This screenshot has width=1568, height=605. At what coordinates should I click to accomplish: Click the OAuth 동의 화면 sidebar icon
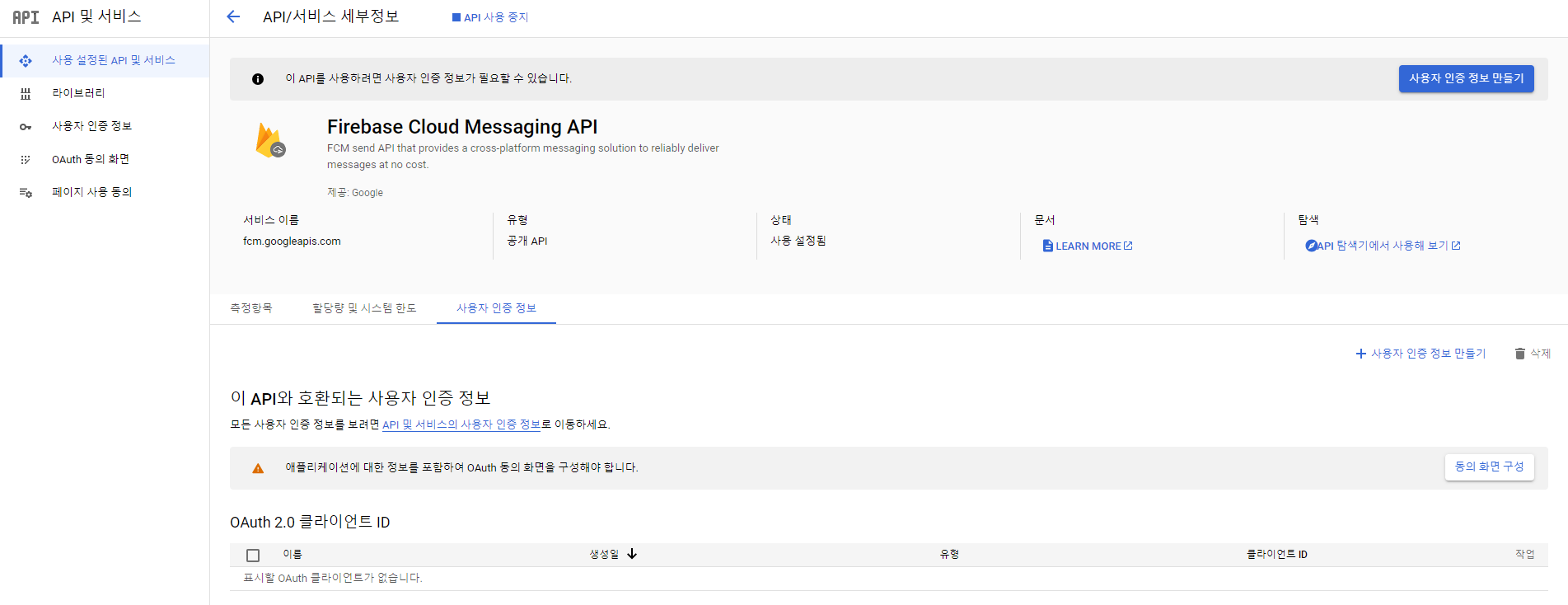coord(26,159)
